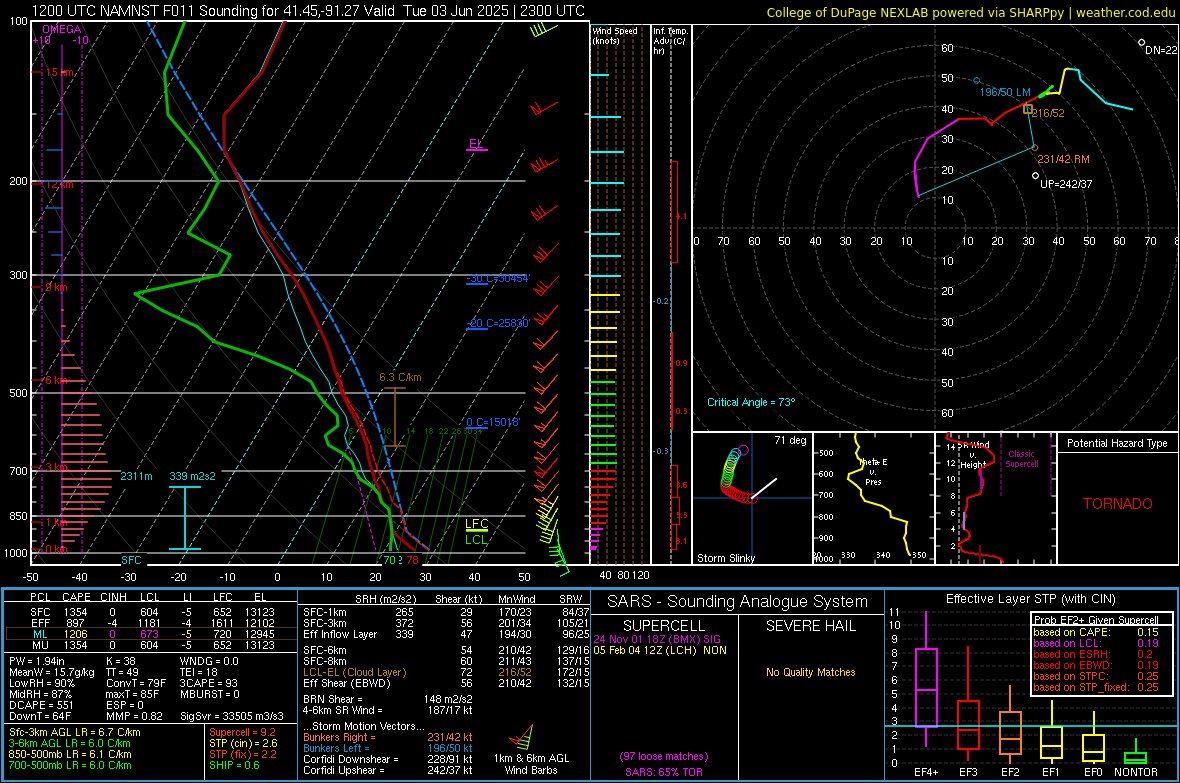Click the 6.3 C/km lapse rate annotation

click(400, 377)
